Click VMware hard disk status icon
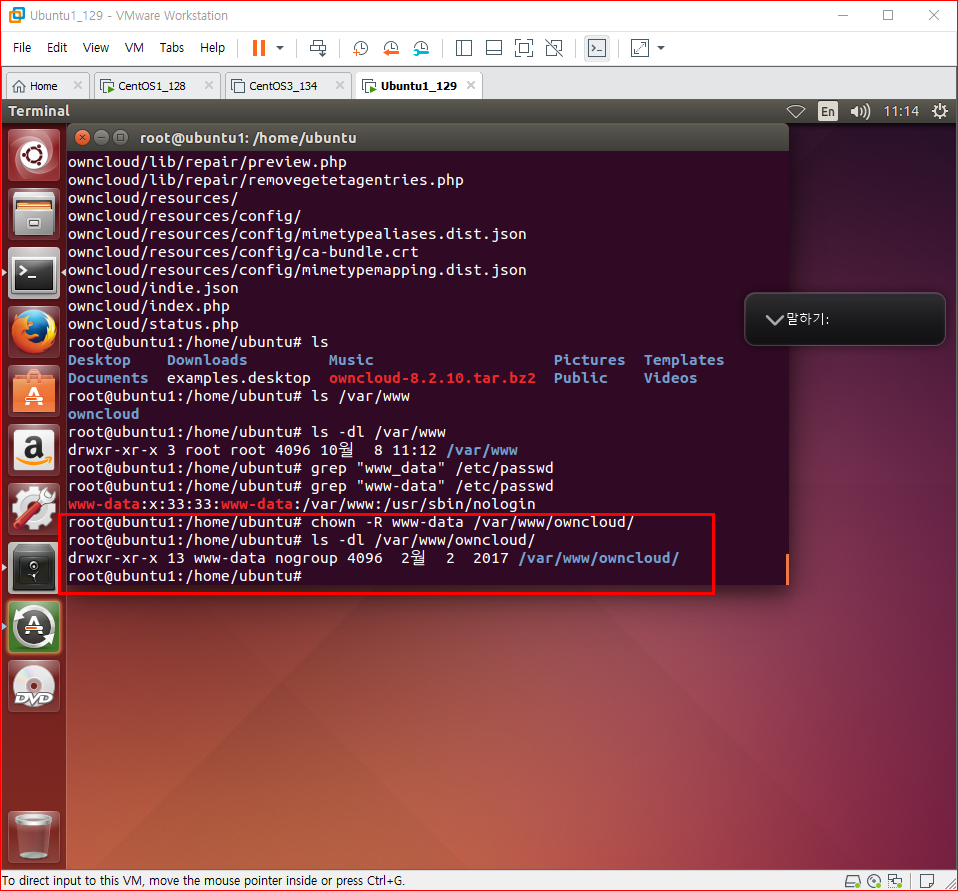 (x=852, y=881)
